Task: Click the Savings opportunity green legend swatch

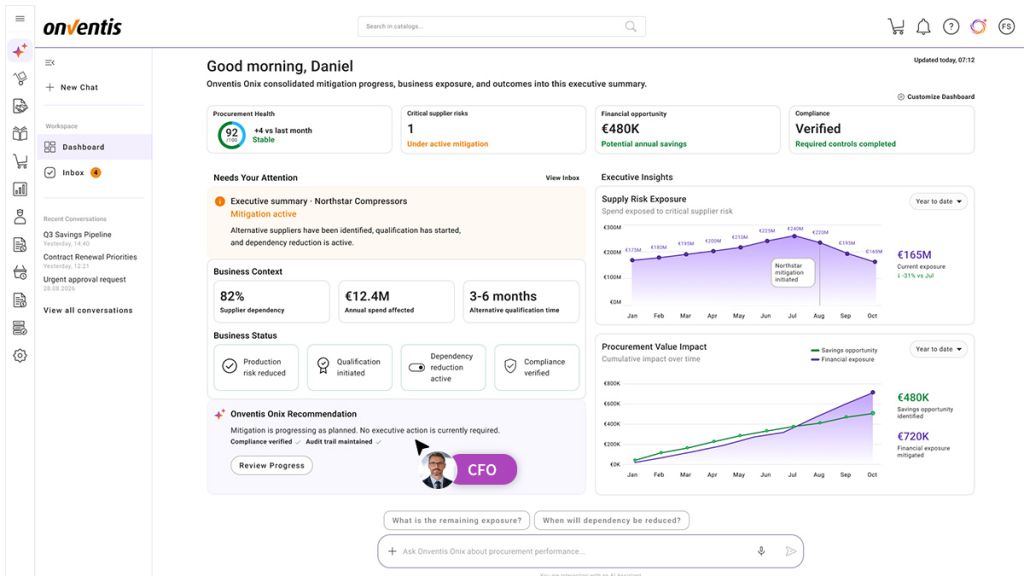Action: (x=814, y=351)
